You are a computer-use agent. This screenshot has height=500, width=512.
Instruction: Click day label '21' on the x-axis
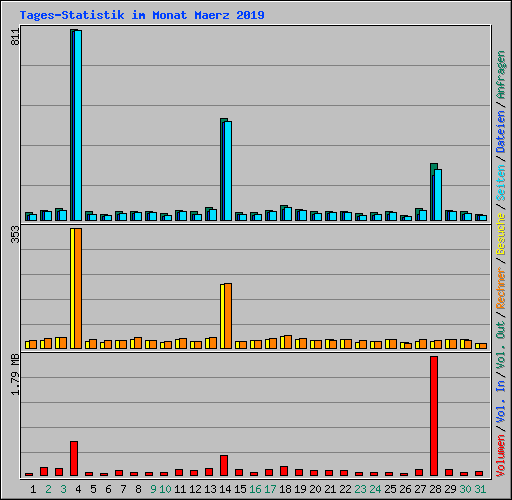click(x=330, y=489)
